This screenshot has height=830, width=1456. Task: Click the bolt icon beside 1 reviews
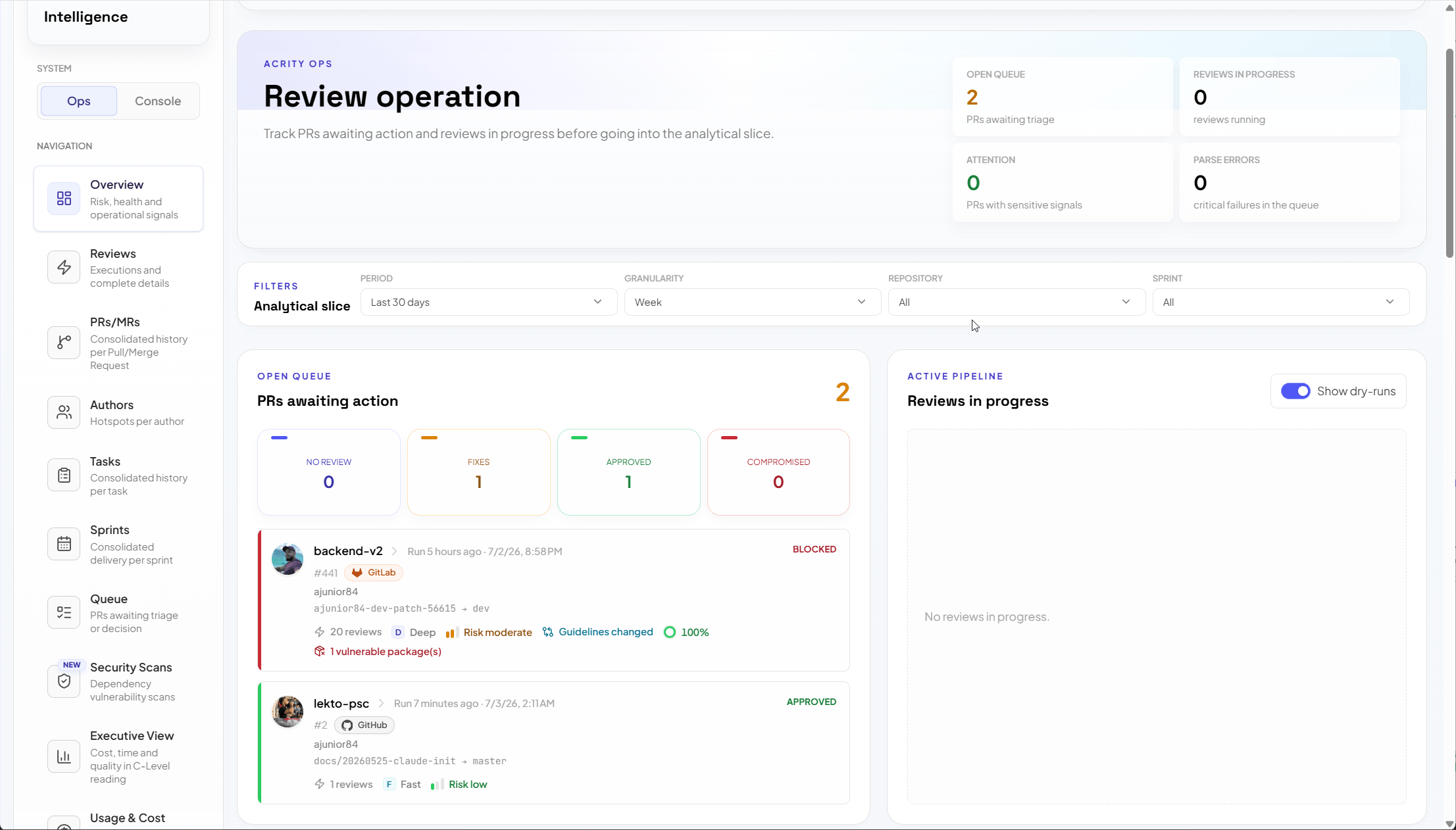coord(320,785)
